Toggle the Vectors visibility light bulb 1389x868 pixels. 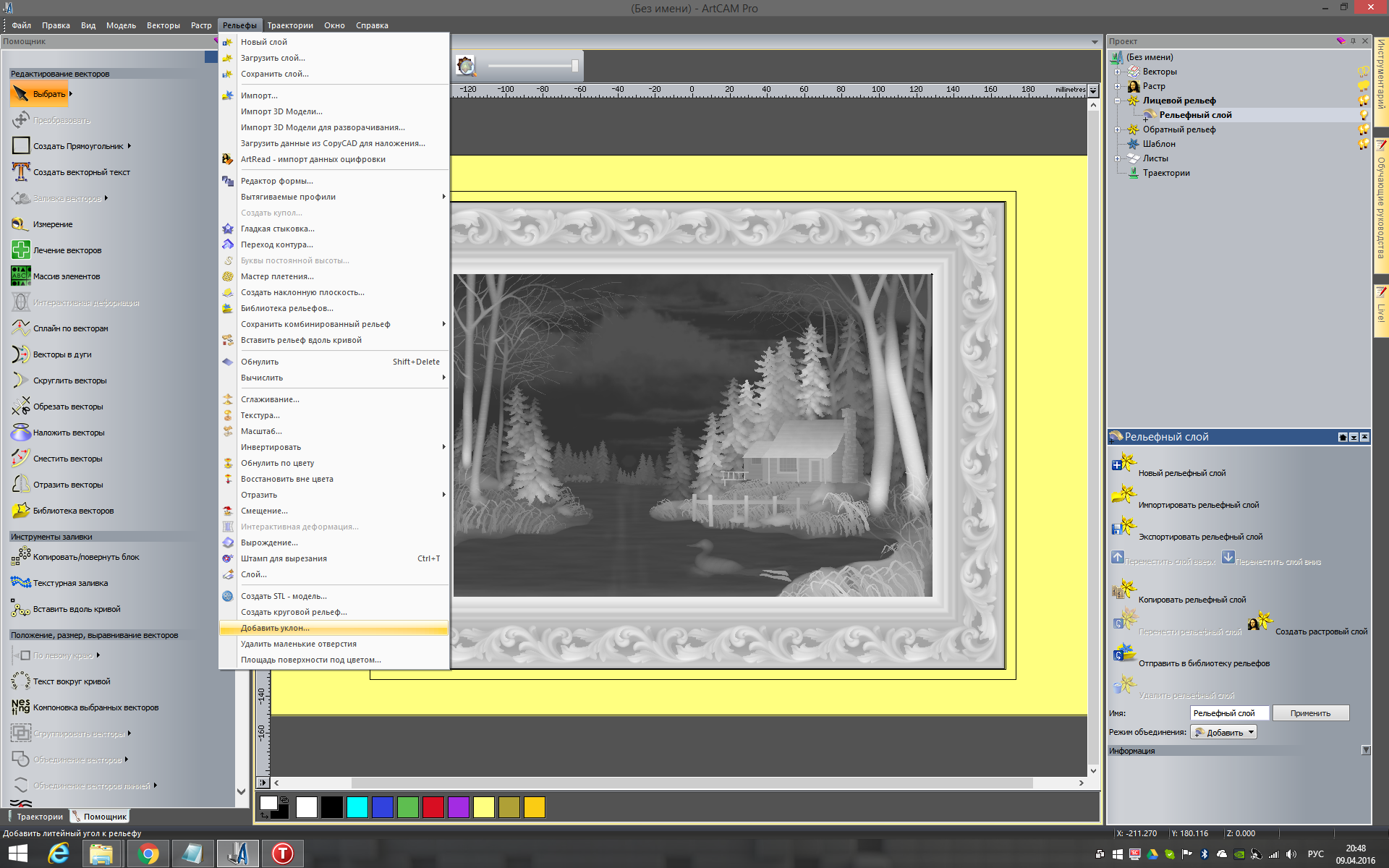[1363, 72]
